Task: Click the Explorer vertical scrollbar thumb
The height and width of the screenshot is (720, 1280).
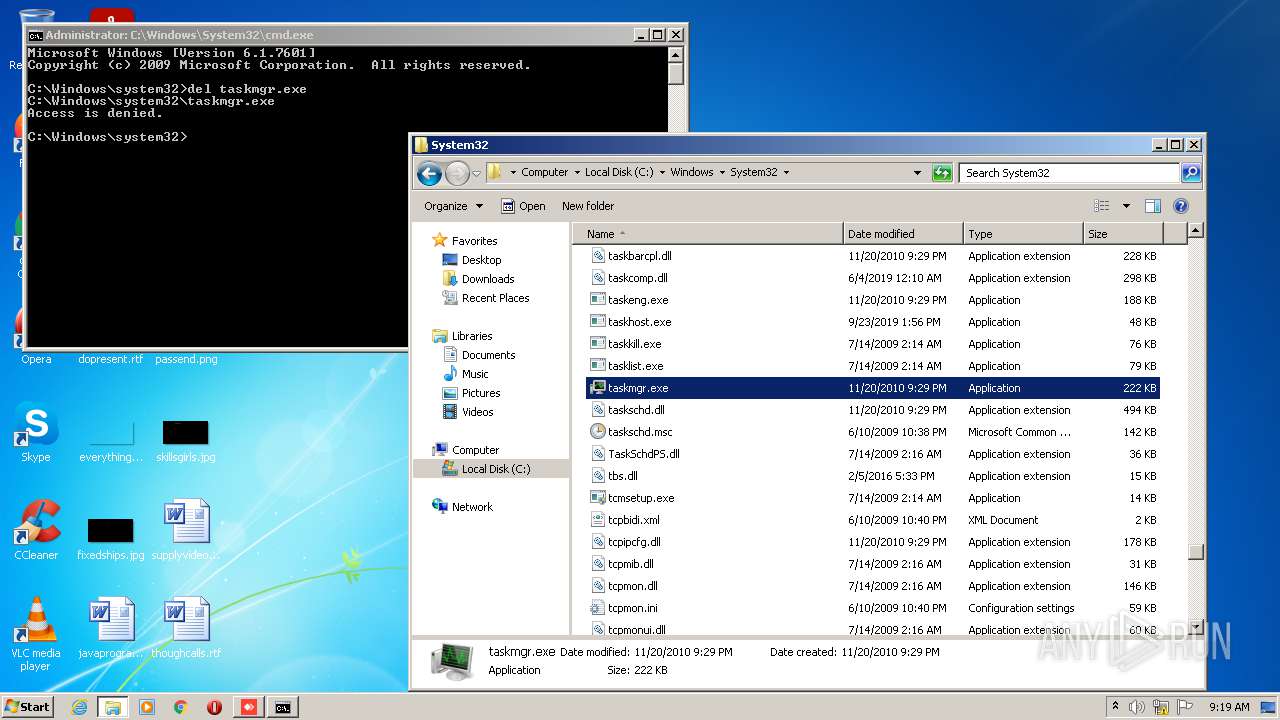Action: pos(1195,551)
